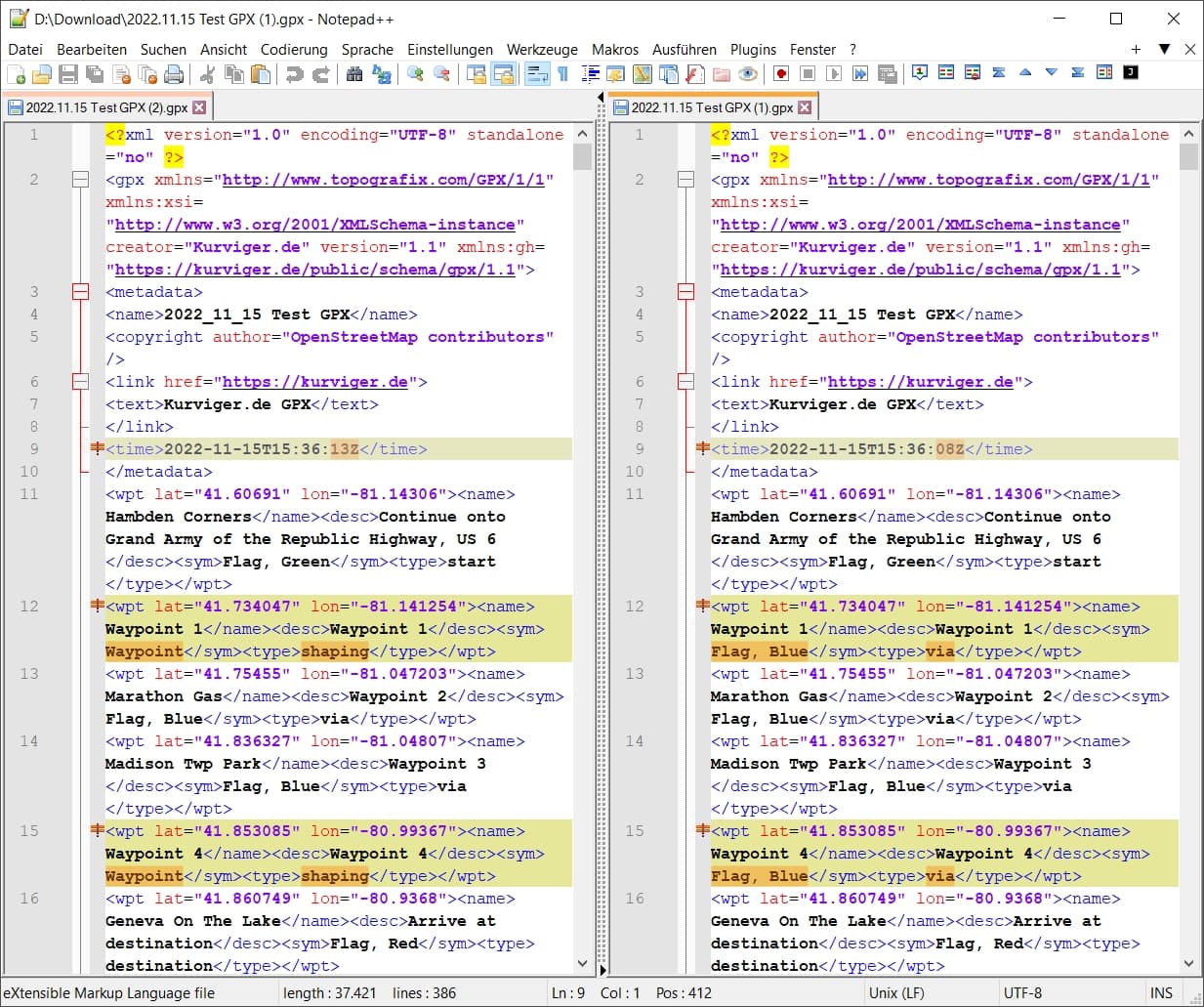Click the UTF-8 encoding status field

pos(1022,993)
